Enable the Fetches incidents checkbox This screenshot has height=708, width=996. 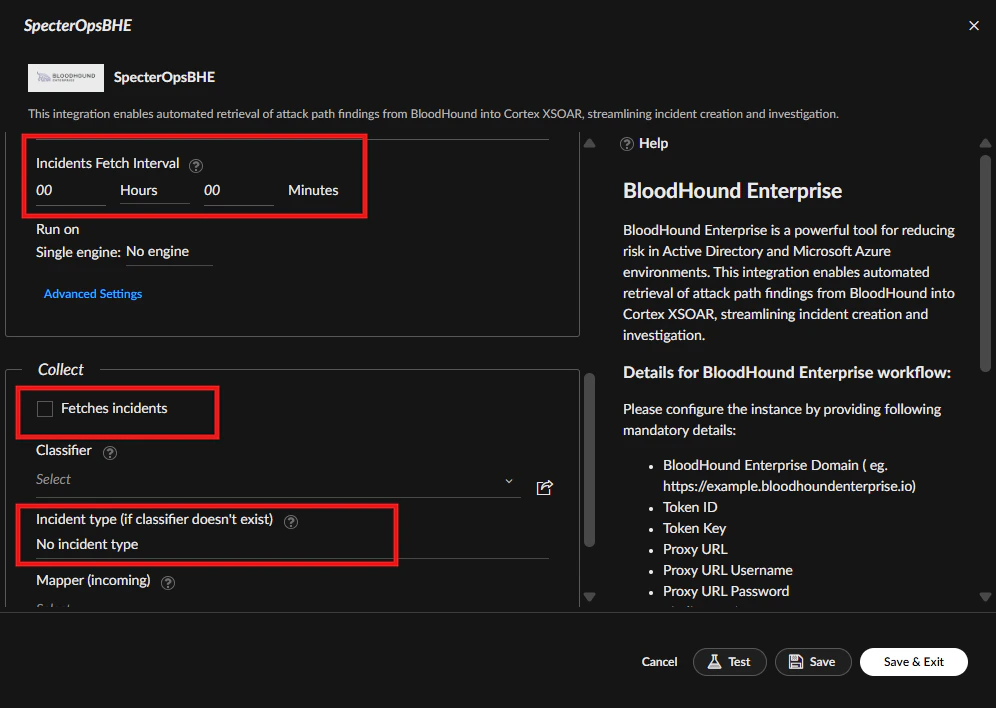pos(43,409)
